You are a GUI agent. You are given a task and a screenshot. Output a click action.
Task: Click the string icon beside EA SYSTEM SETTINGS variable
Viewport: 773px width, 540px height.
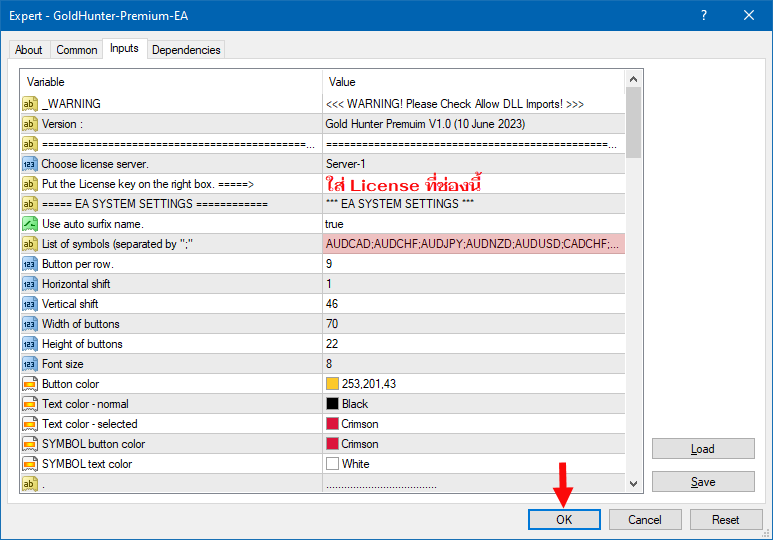[x=30, y=204]
